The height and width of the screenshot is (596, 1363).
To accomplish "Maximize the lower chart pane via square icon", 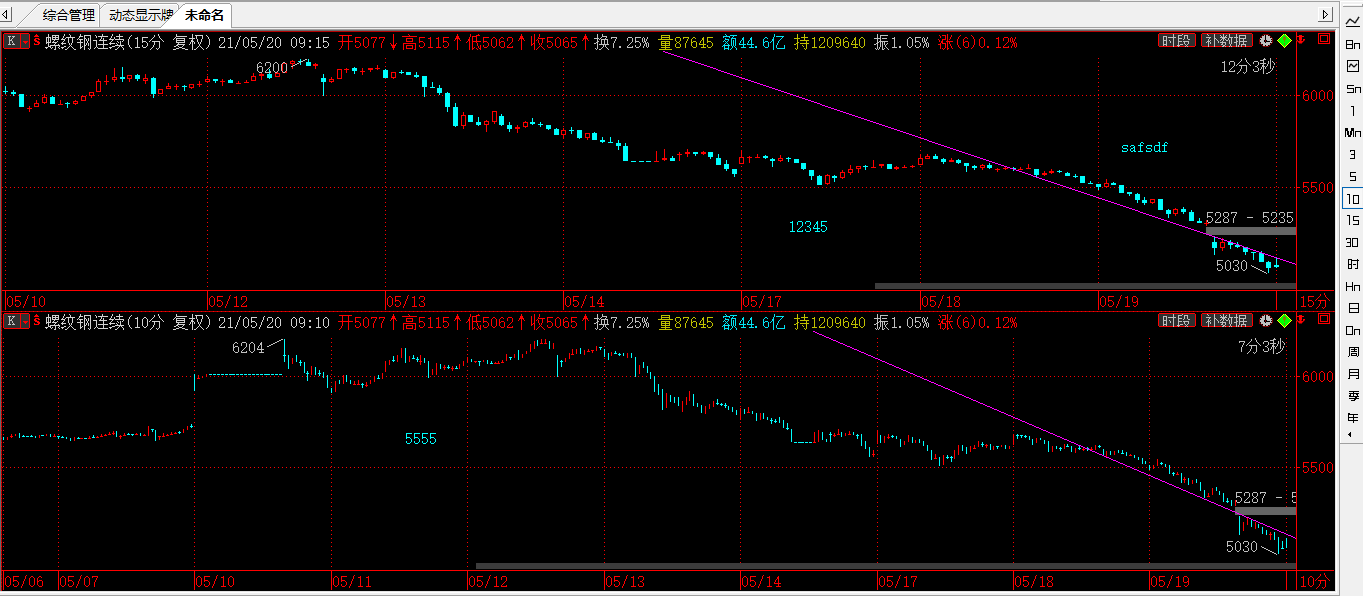I will tap(1325, 321).
